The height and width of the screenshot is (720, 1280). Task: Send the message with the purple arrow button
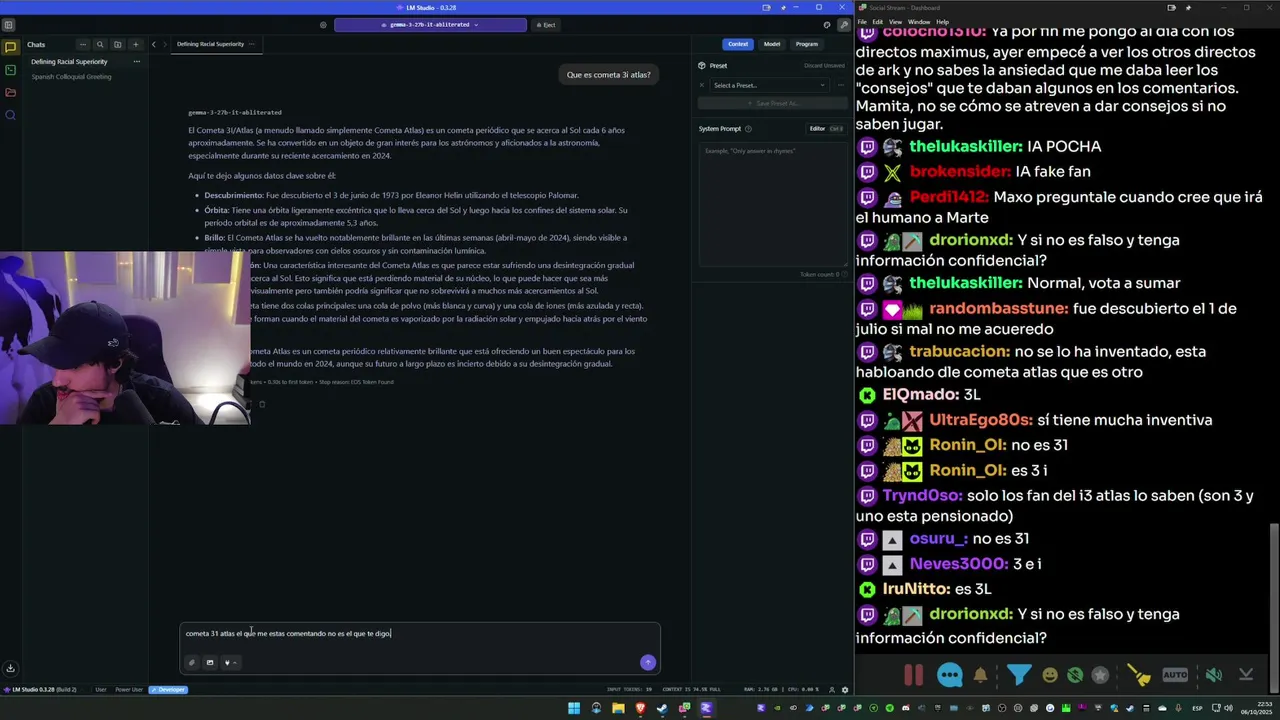click(648, 662)
